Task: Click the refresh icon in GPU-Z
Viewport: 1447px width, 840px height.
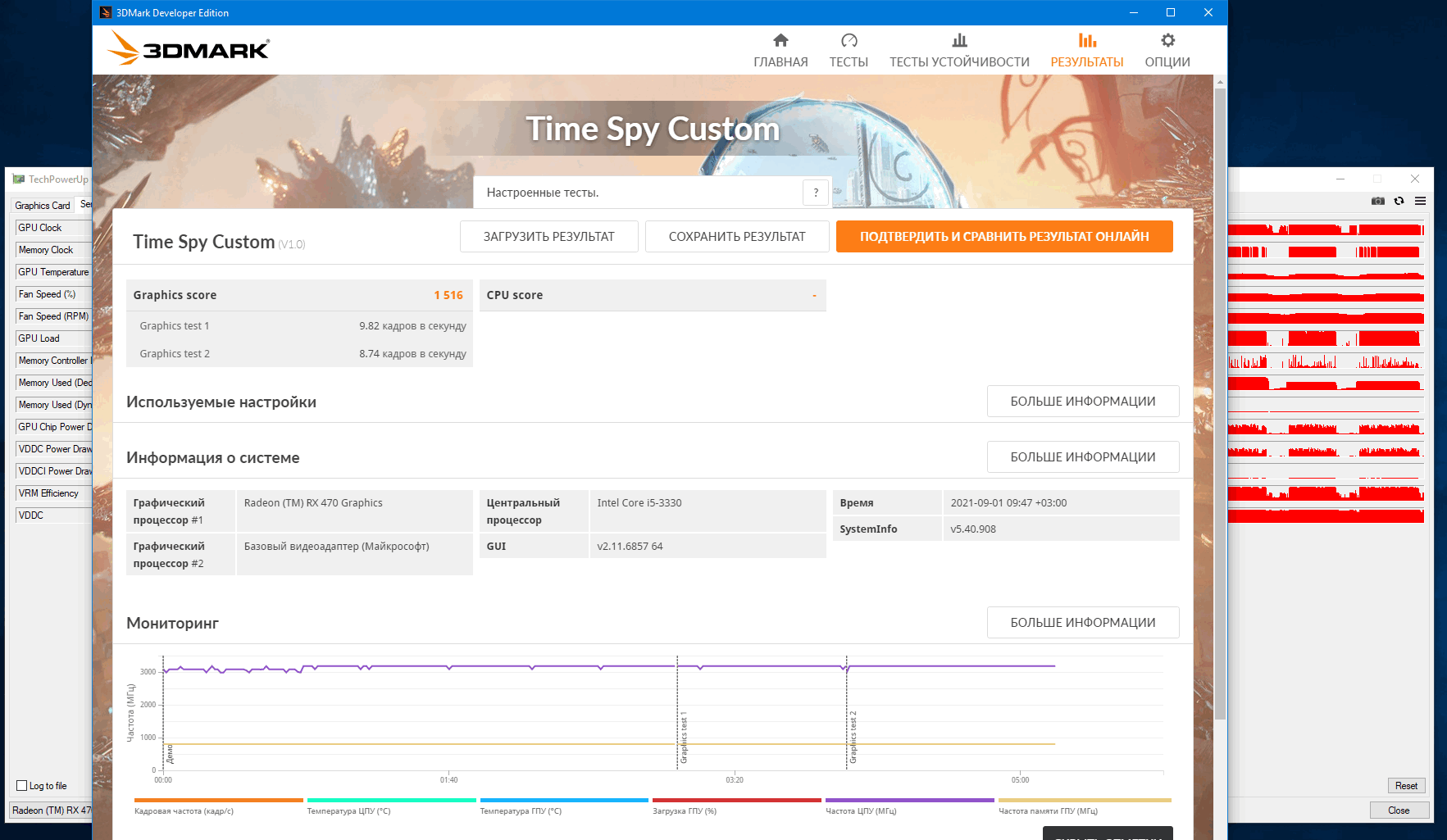Action: (1399, 201)
